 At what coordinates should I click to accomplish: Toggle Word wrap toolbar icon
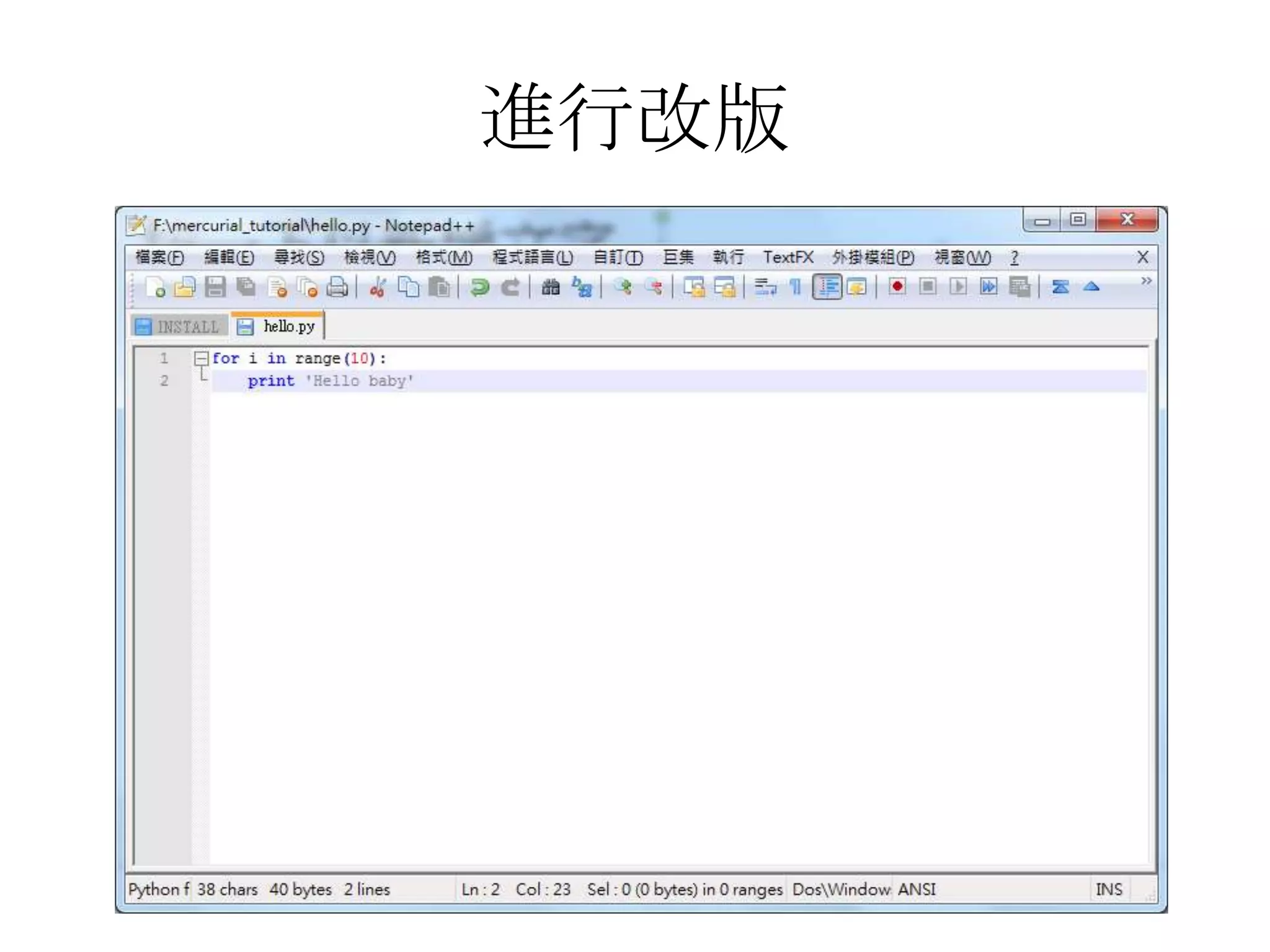click(765, 288)
